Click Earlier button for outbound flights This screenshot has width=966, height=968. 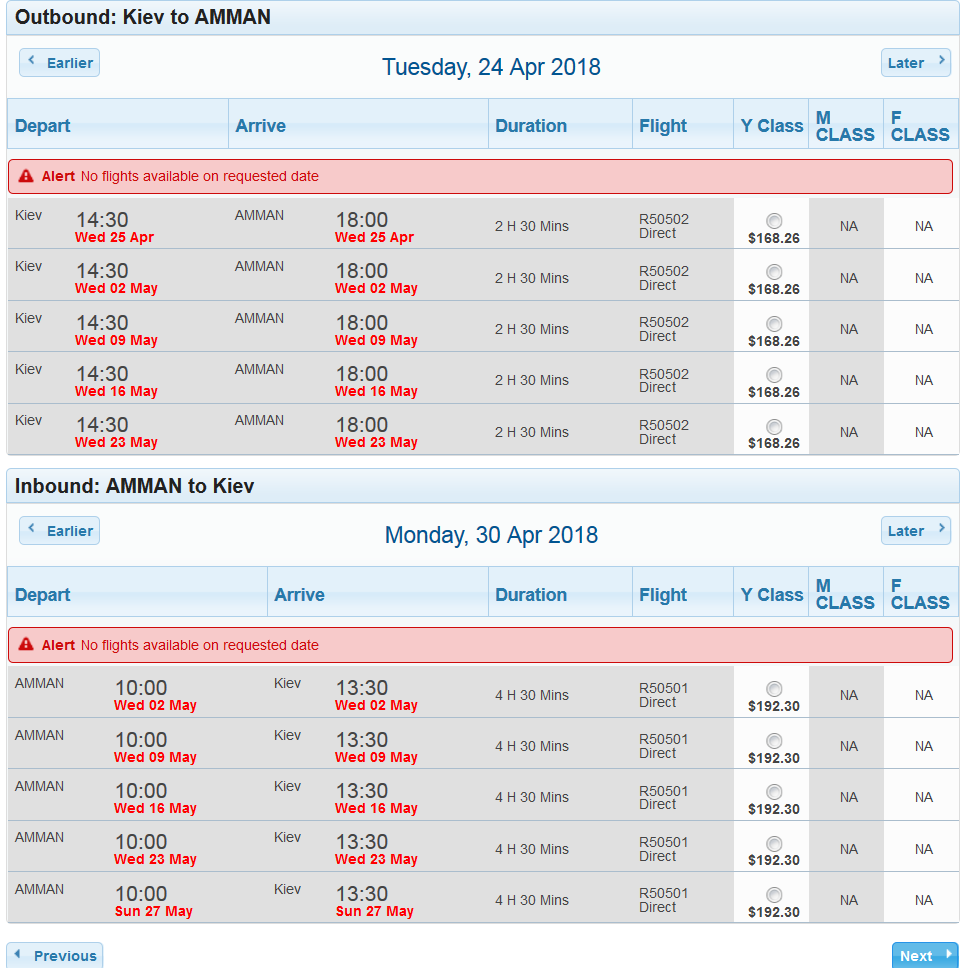[60, 63]
